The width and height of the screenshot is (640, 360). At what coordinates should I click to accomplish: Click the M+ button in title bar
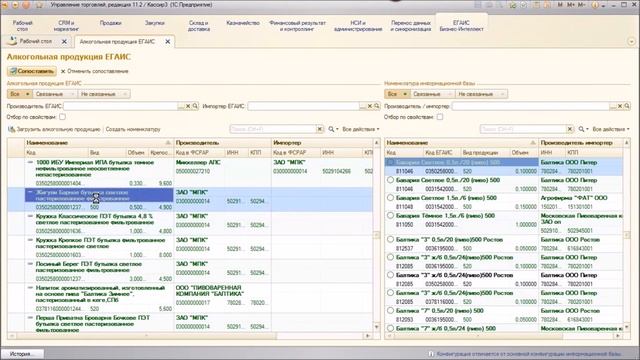click(571, 5)
